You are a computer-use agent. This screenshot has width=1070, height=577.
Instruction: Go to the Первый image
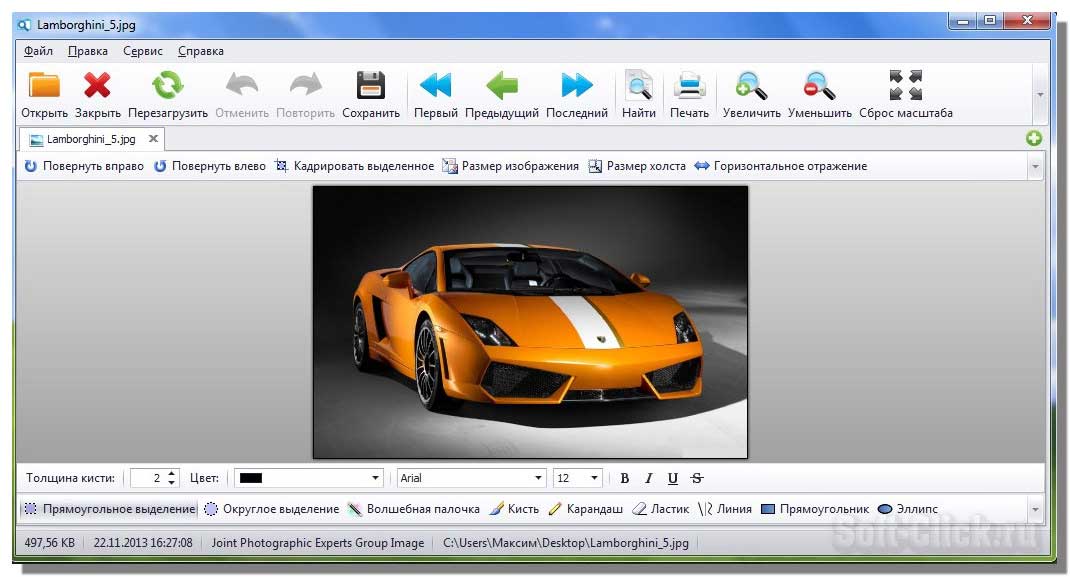tap(436, 87)
